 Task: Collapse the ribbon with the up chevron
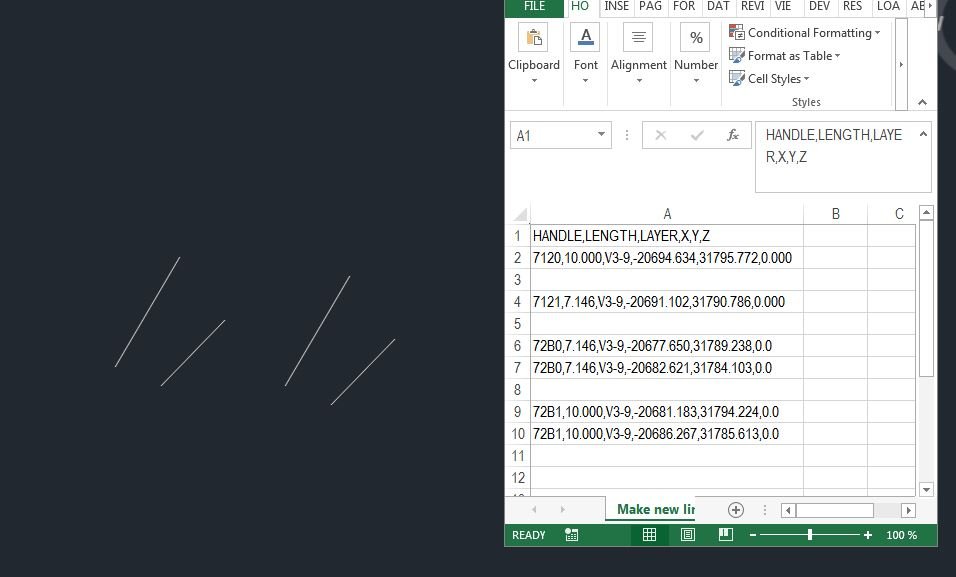coord(922,102)
